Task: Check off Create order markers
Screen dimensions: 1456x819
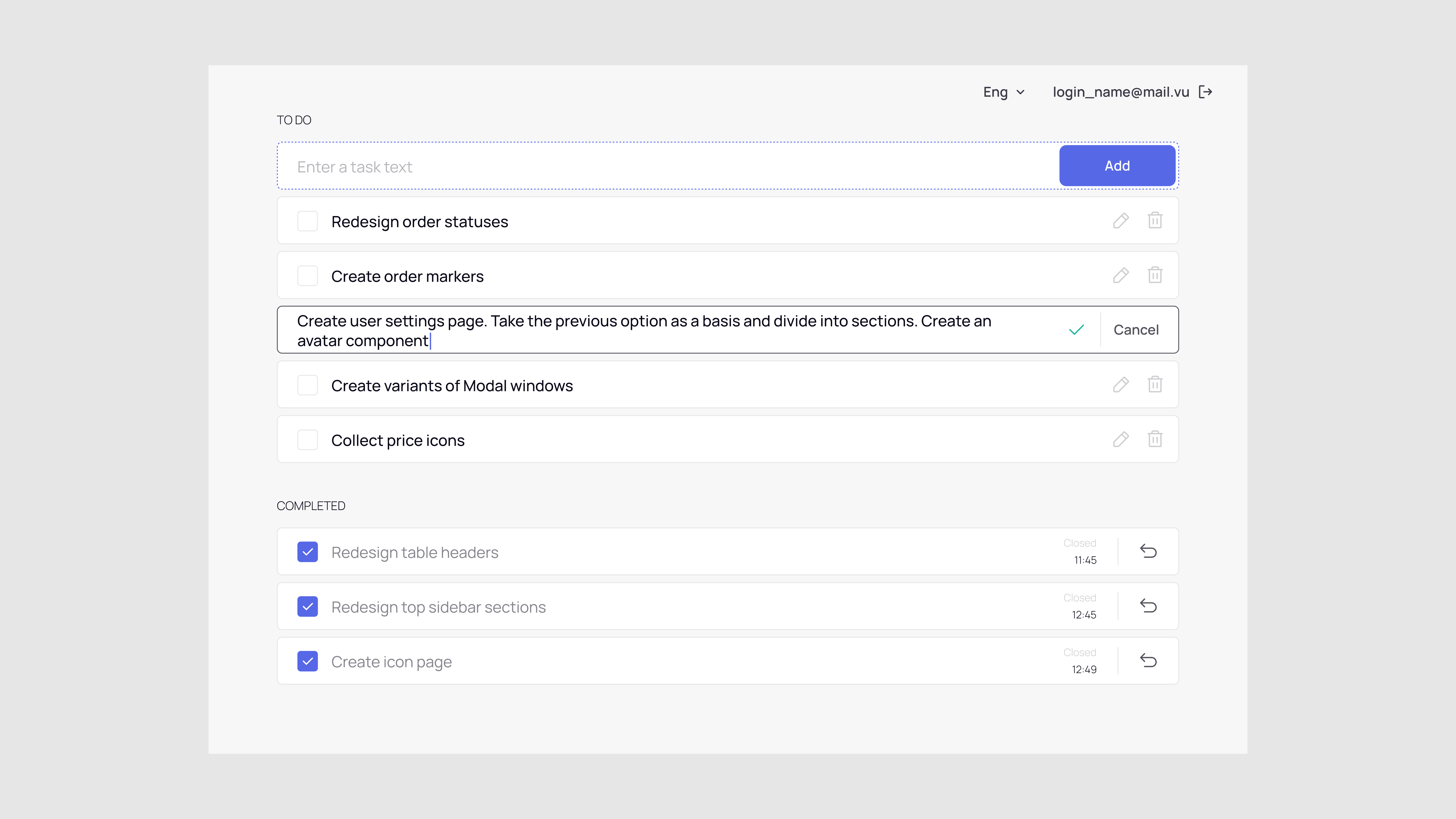Action: pos(307,276)
